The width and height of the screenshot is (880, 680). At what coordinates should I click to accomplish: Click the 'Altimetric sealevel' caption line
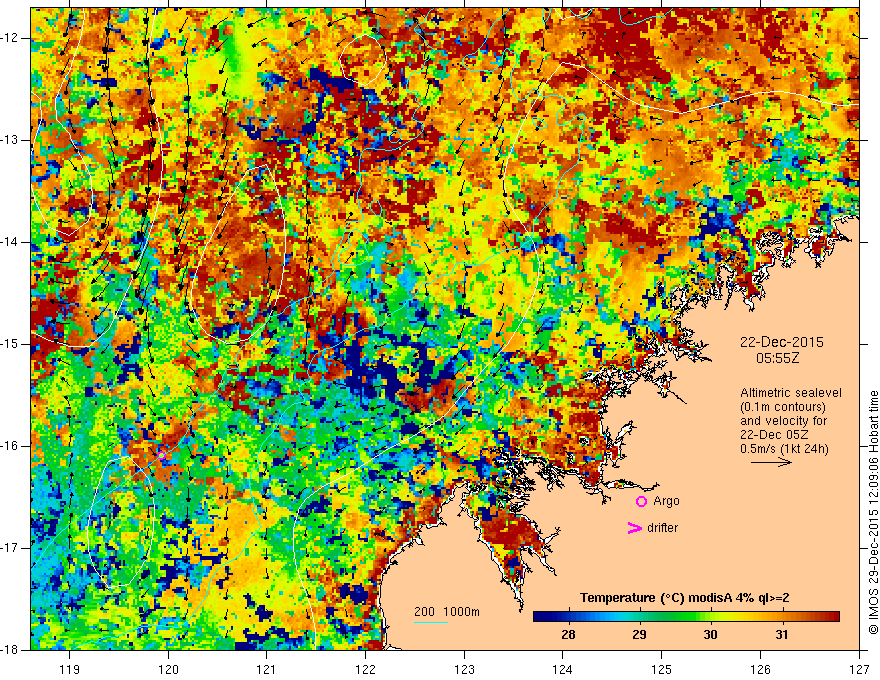click(791, 393)
